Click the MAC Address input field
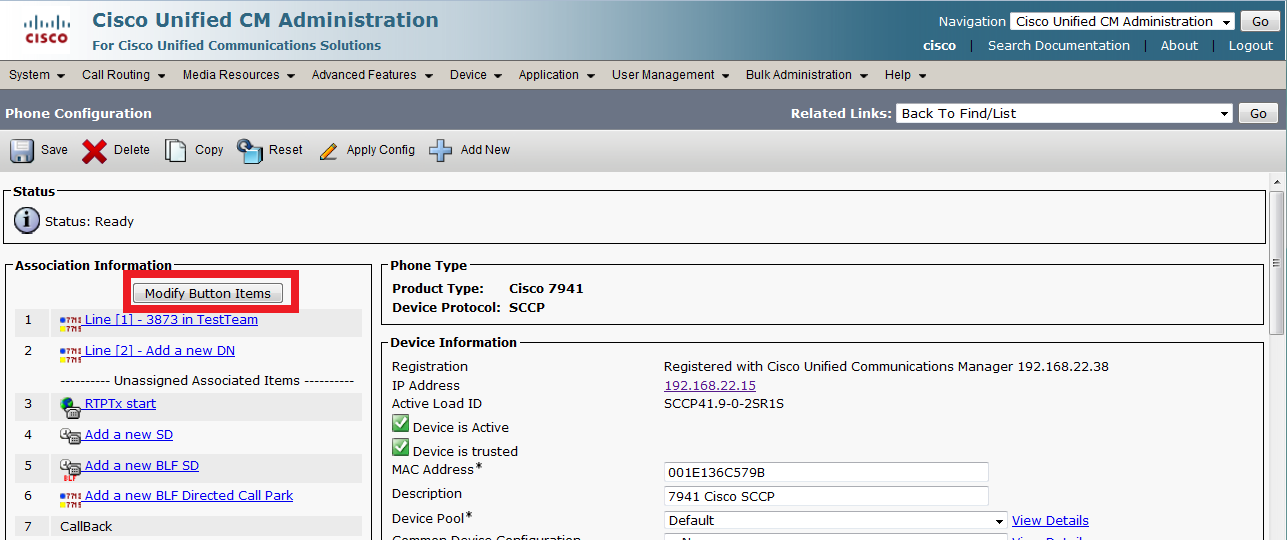This screenshot has width=1287, height=540. click(x=826, y=472)
